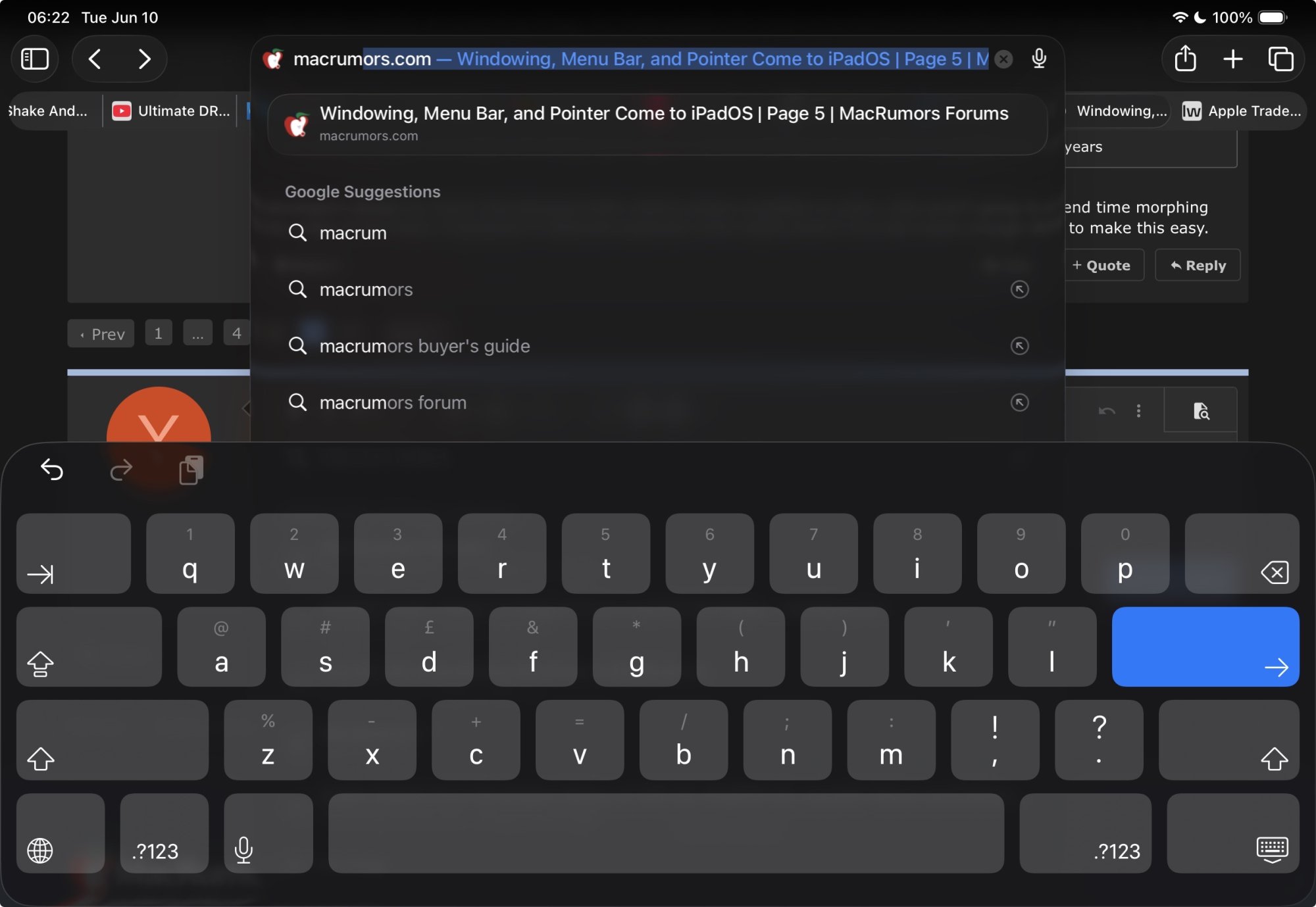Toggle the Safari sidebar icon
1316x907 pixels.
pos(35,59)
